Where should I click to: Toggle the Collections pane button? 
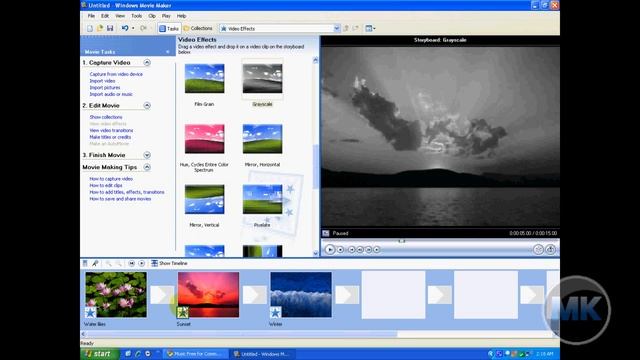pyautogui.click(x=198, y=28)
